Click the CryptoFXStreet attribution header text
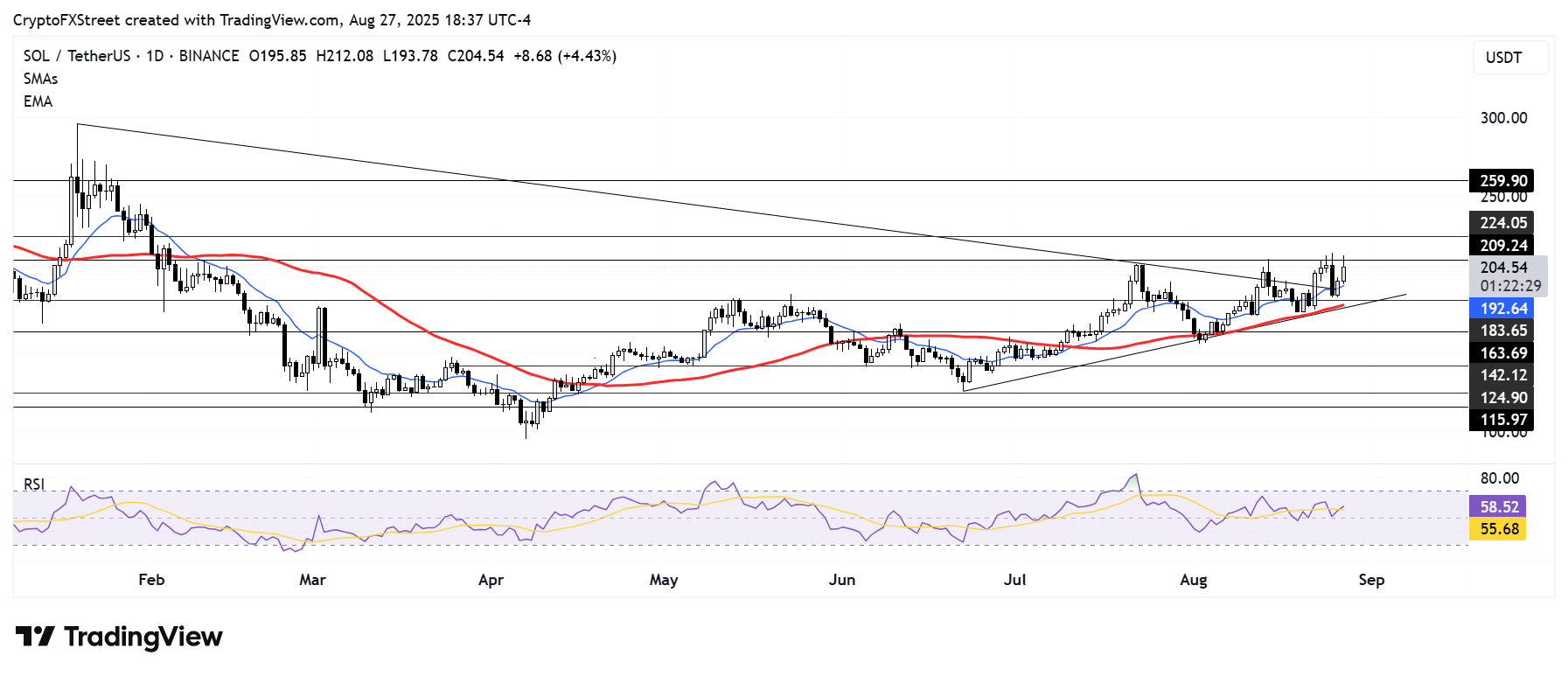The image size is (1568, 676). pos(271,20)
